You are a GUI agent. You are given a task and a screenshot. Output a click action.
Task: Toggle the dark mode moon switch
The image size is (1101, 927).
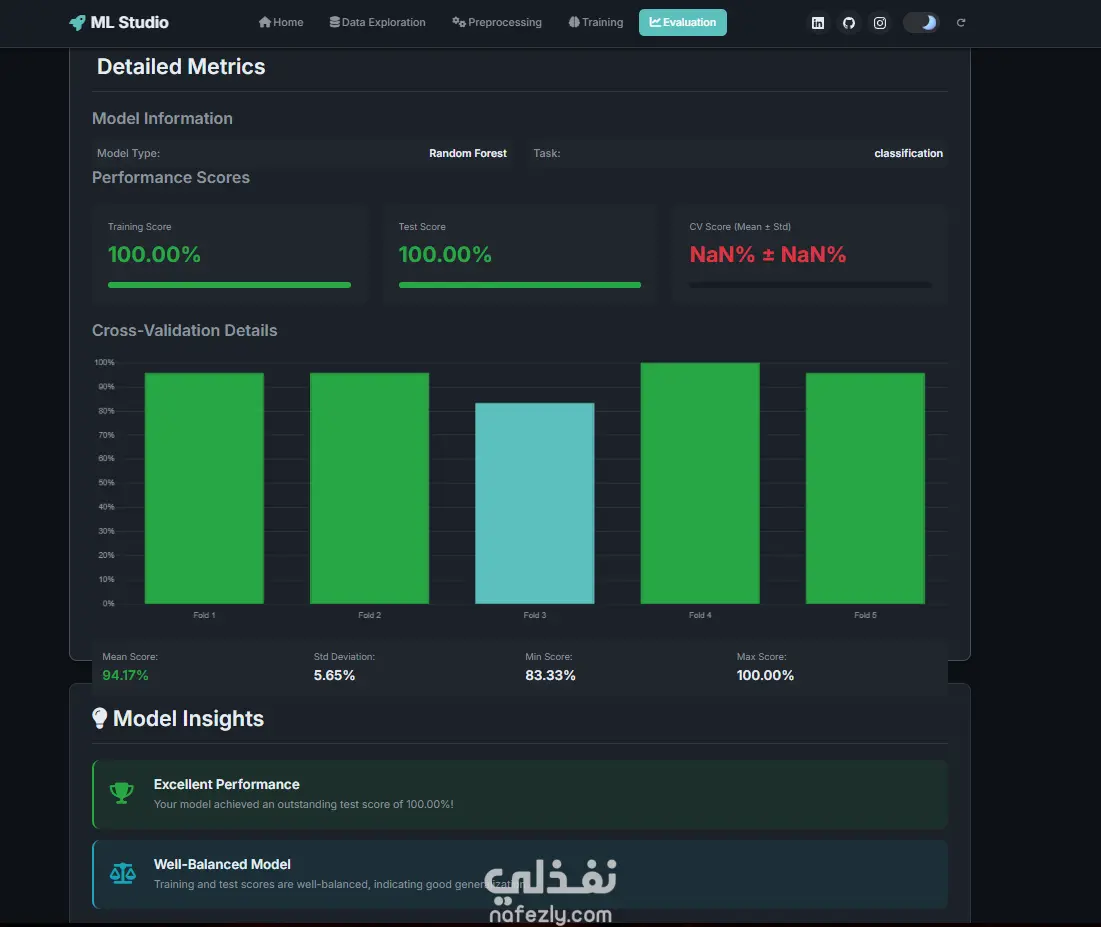[921, 22]
